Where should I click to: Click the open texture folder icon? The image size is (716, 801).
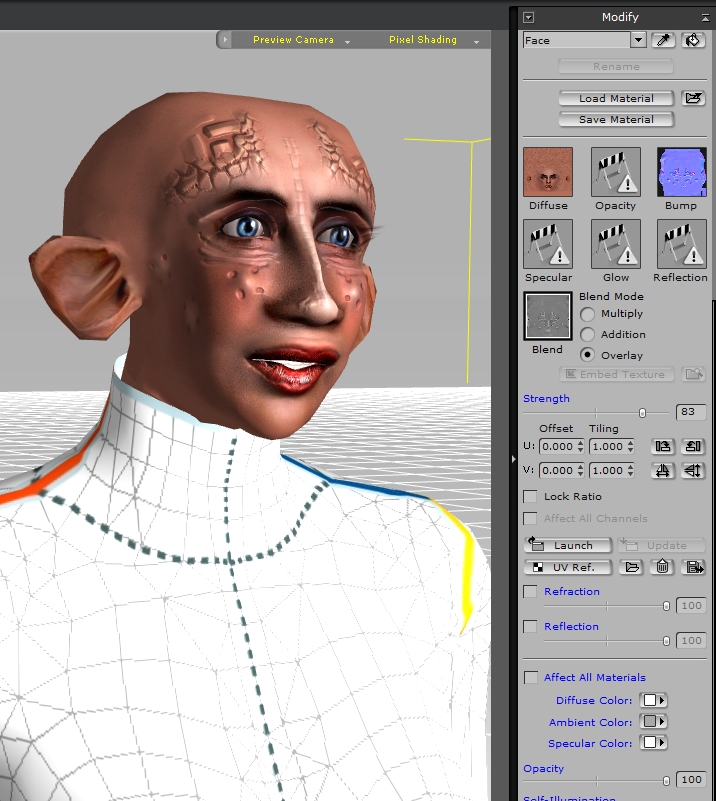point(632,567)
